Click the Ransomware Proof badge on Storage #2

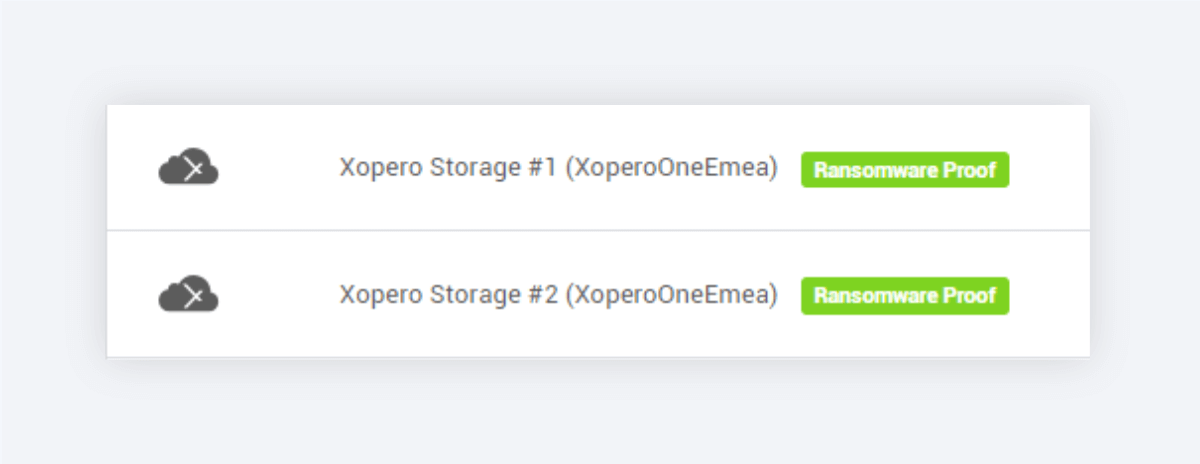pos(904,296)
